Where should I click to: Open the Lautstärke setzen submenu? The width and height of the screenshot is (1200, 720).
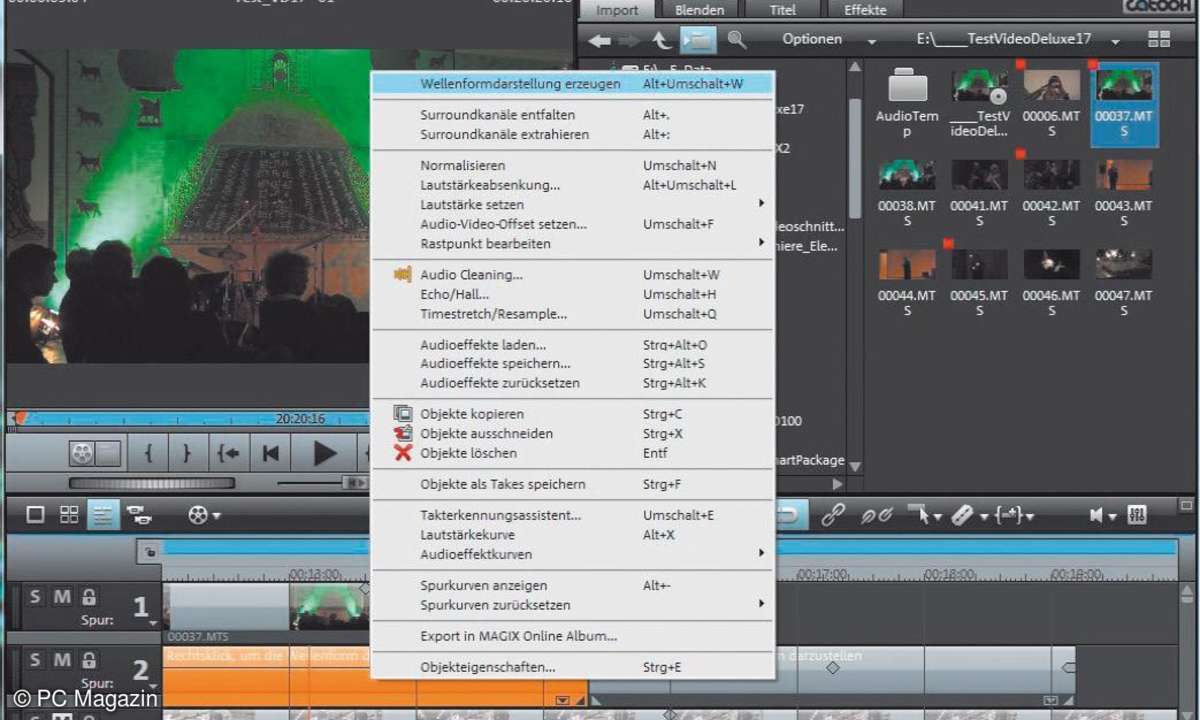571,204
